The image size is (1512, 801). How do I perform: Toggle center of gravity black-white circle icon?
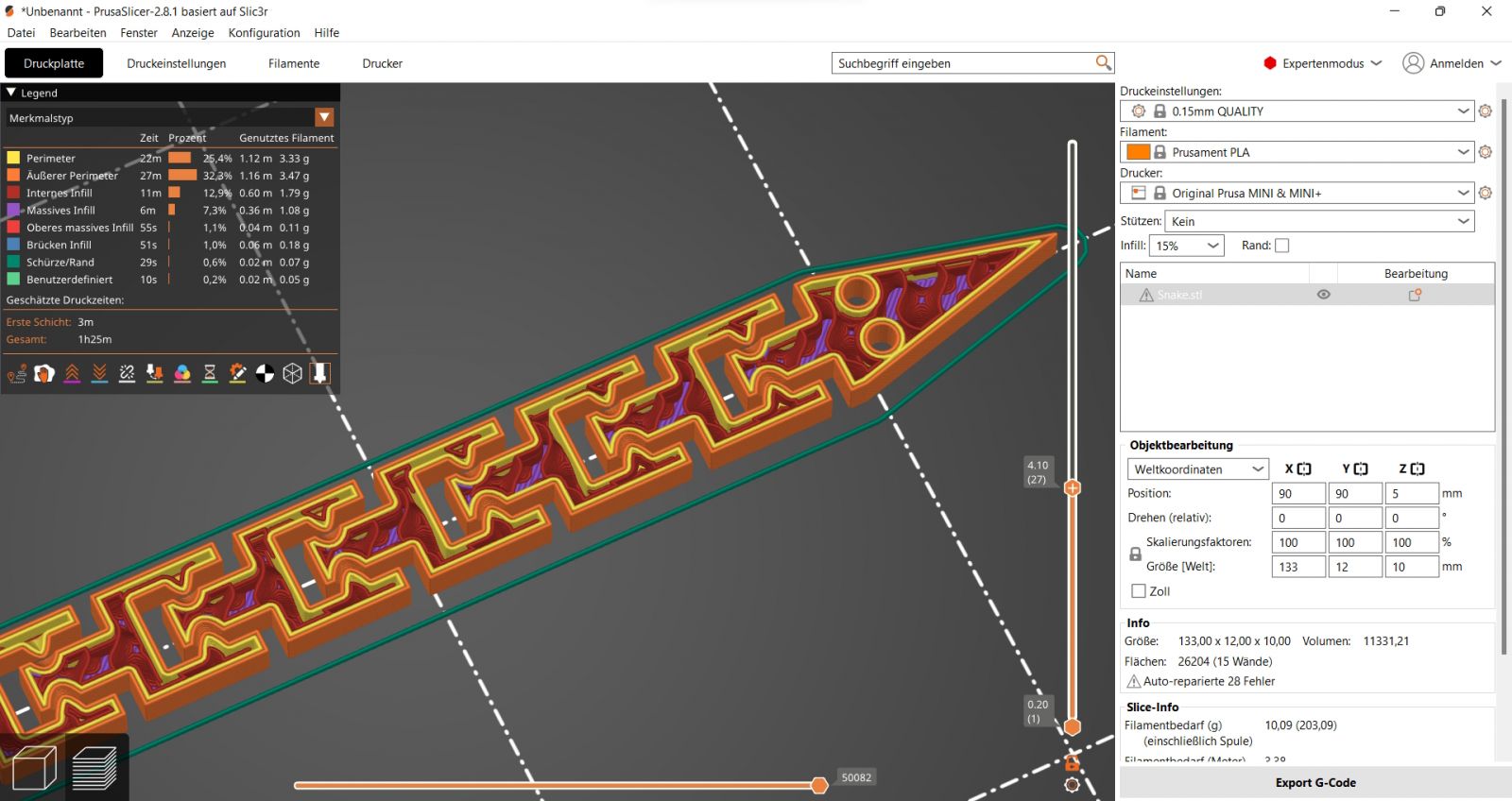265,374
